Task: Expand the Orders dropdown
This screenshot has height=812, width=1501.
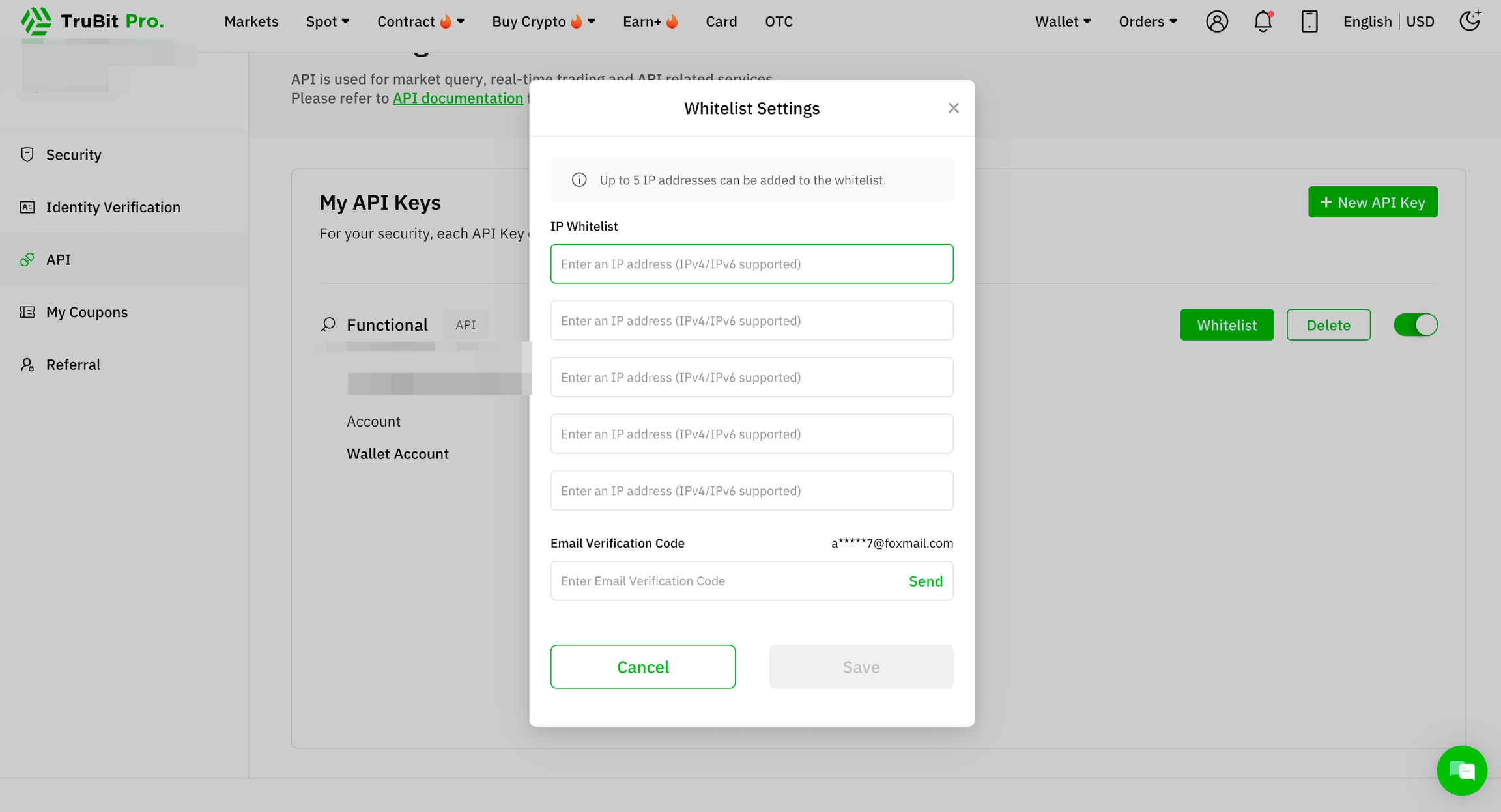Action: 1147,21
